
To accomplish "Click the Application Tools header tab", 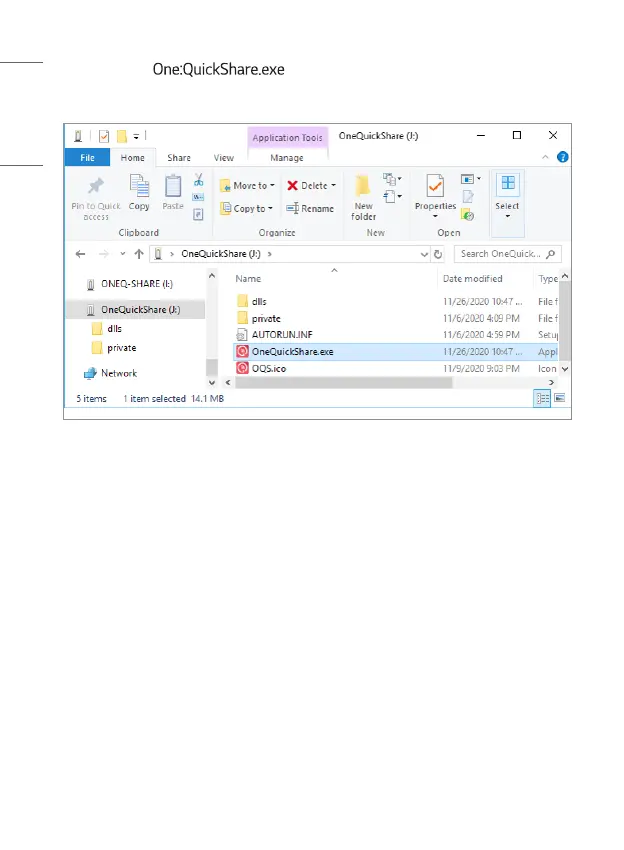I will click(x=287, y=138).
